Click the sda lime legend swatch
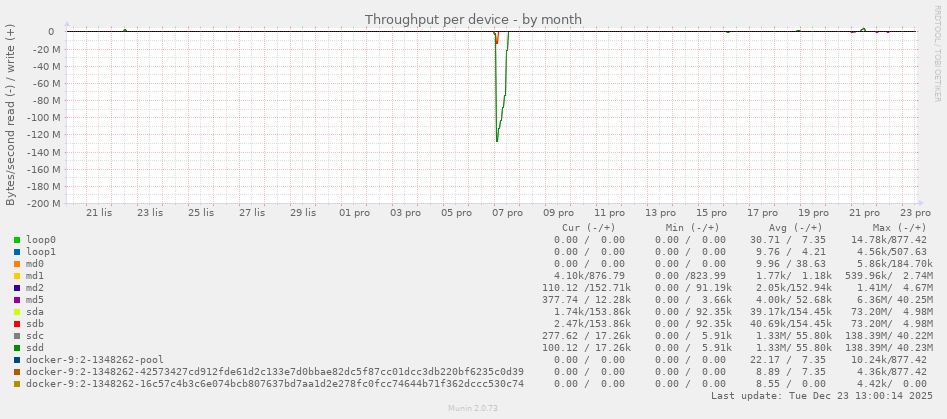947x419 pixels. click(x=17, y=312)
